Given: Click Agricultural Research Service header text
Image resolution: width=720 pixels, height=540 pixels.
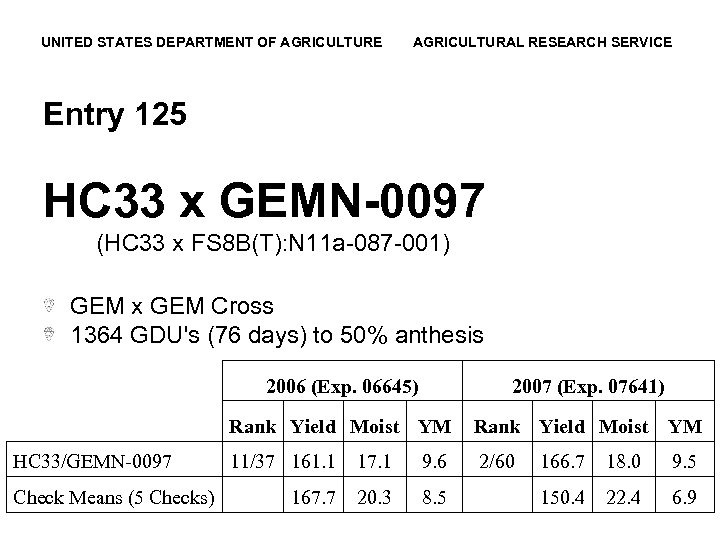Looking at the screenshot, I should [542, 42].
